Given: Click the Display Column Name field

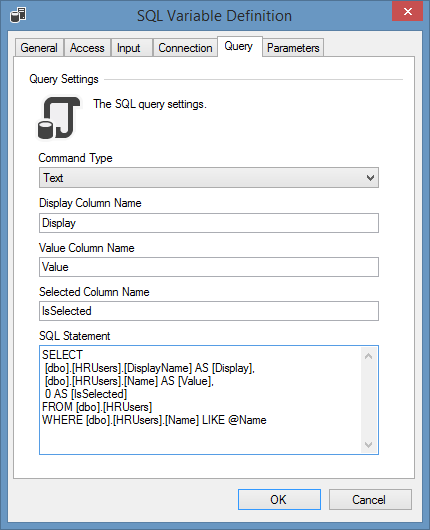Looking at the screenshot, I should pyautogui.click(x=209, y=223).
